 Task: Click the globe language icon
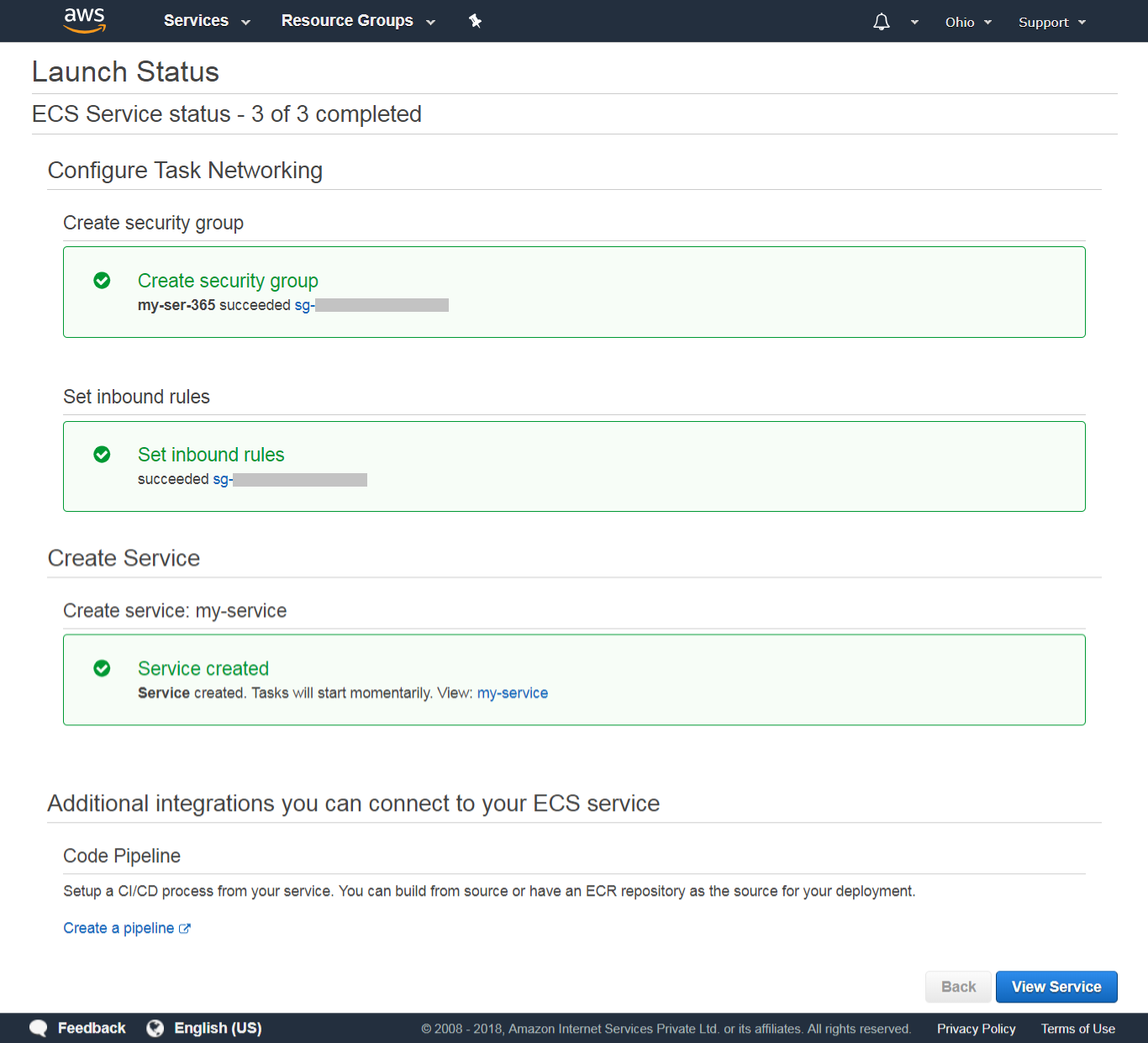coord(155,1028)
